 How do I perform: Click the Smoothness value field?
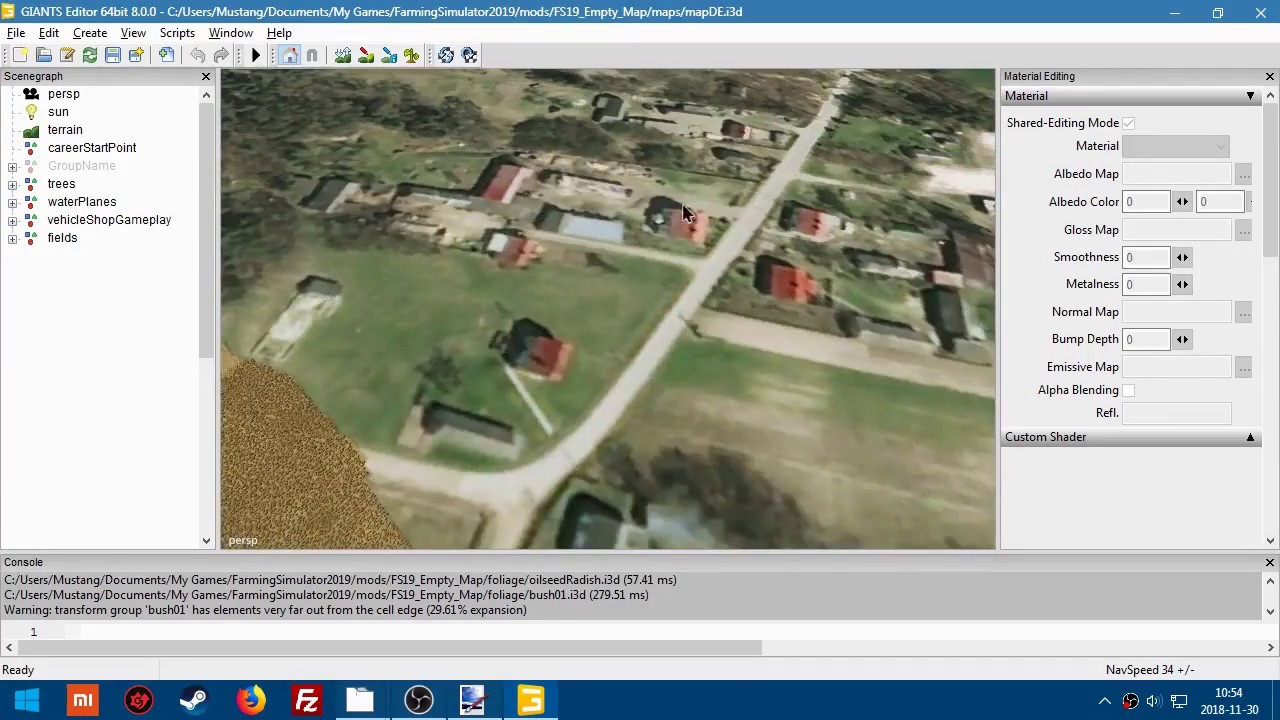(1146, 257)
